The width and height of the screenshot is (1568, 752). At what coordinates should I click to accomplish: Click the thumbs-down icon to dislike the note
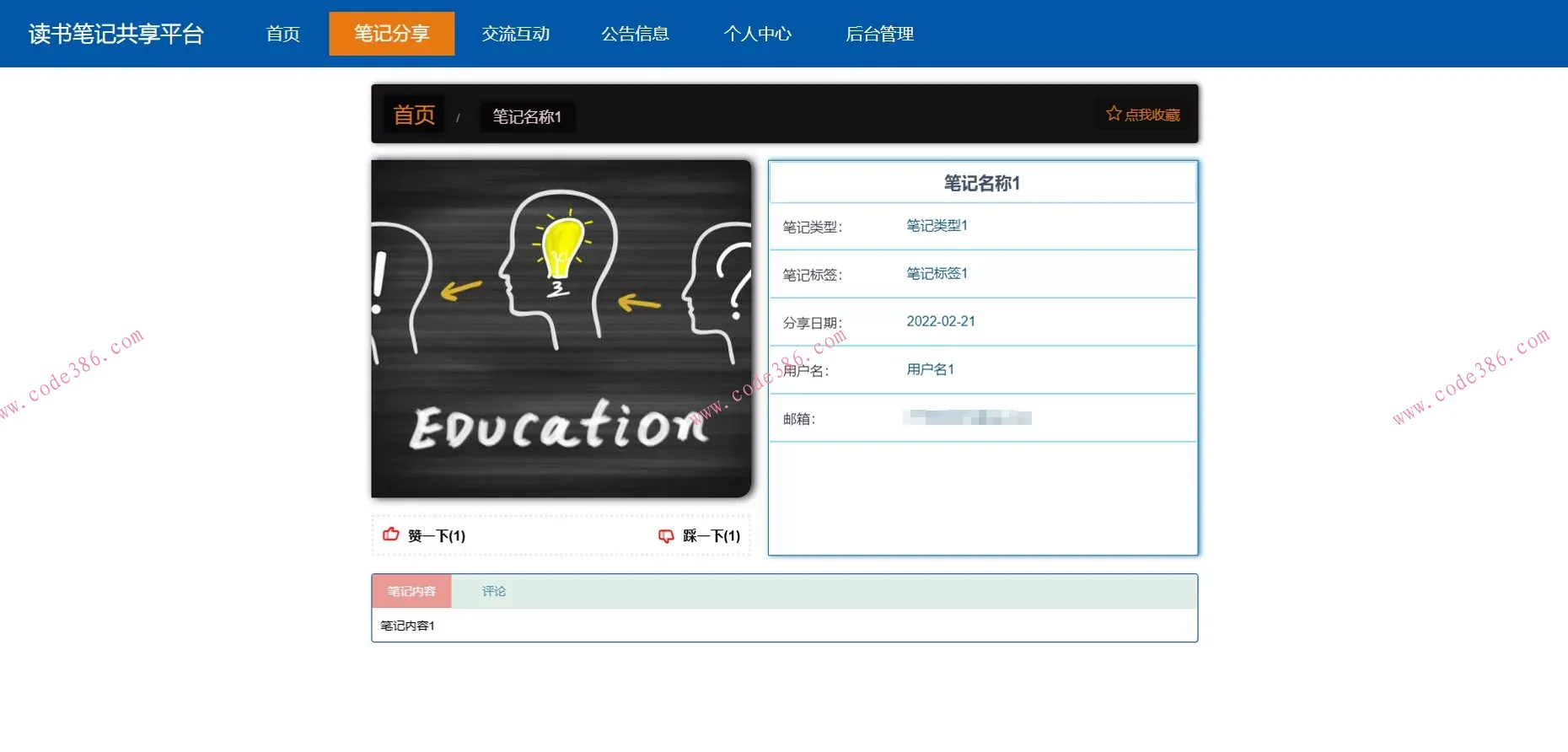(666, 535)
